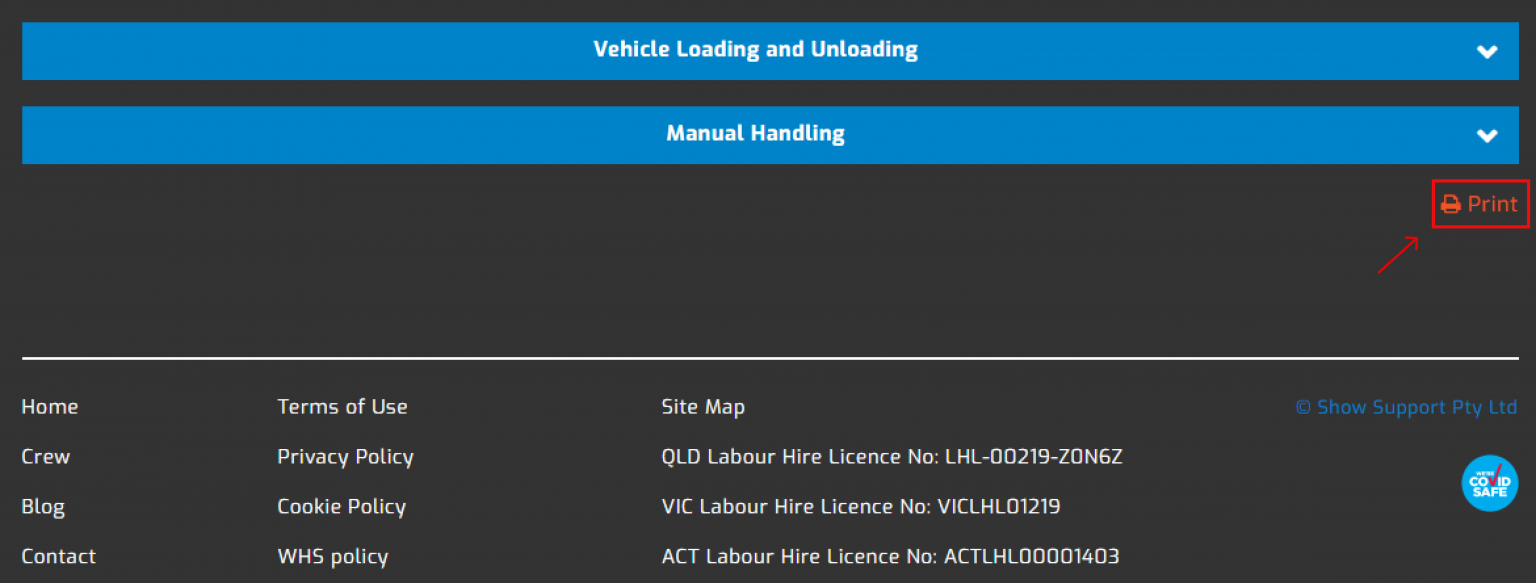Select the WHS policy link

pyautogui.click(x=332, y=557)
